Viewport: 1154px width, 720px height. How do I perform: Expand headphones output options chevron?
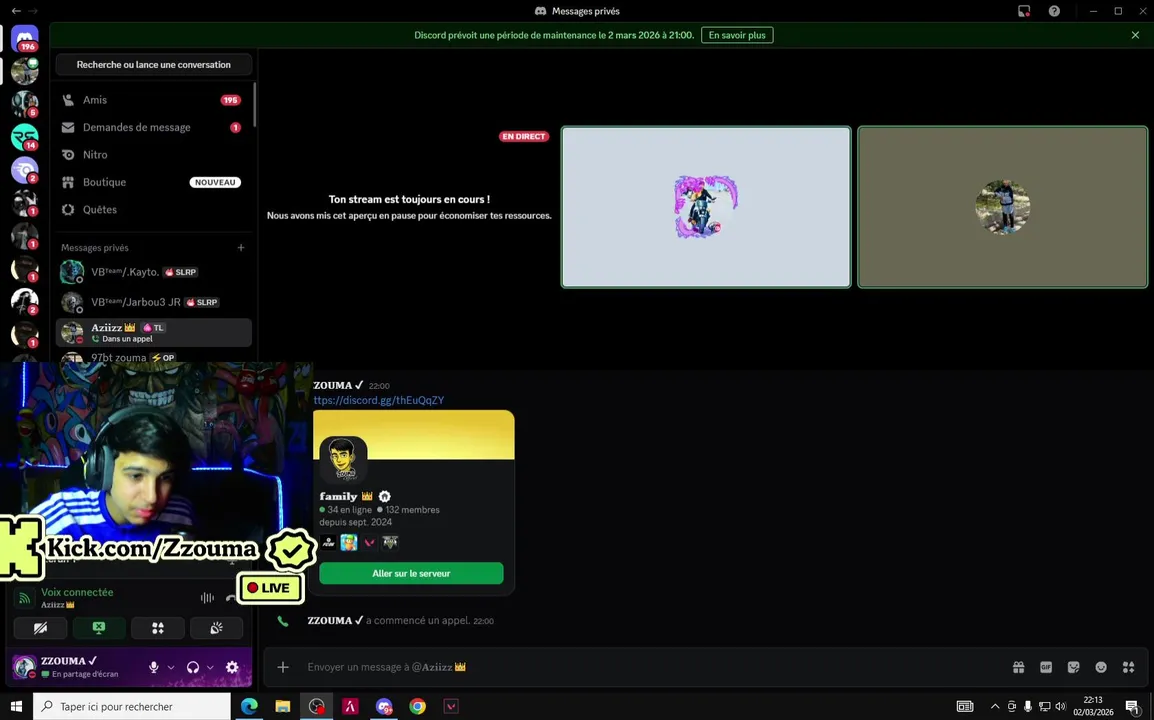click(210, 667)
